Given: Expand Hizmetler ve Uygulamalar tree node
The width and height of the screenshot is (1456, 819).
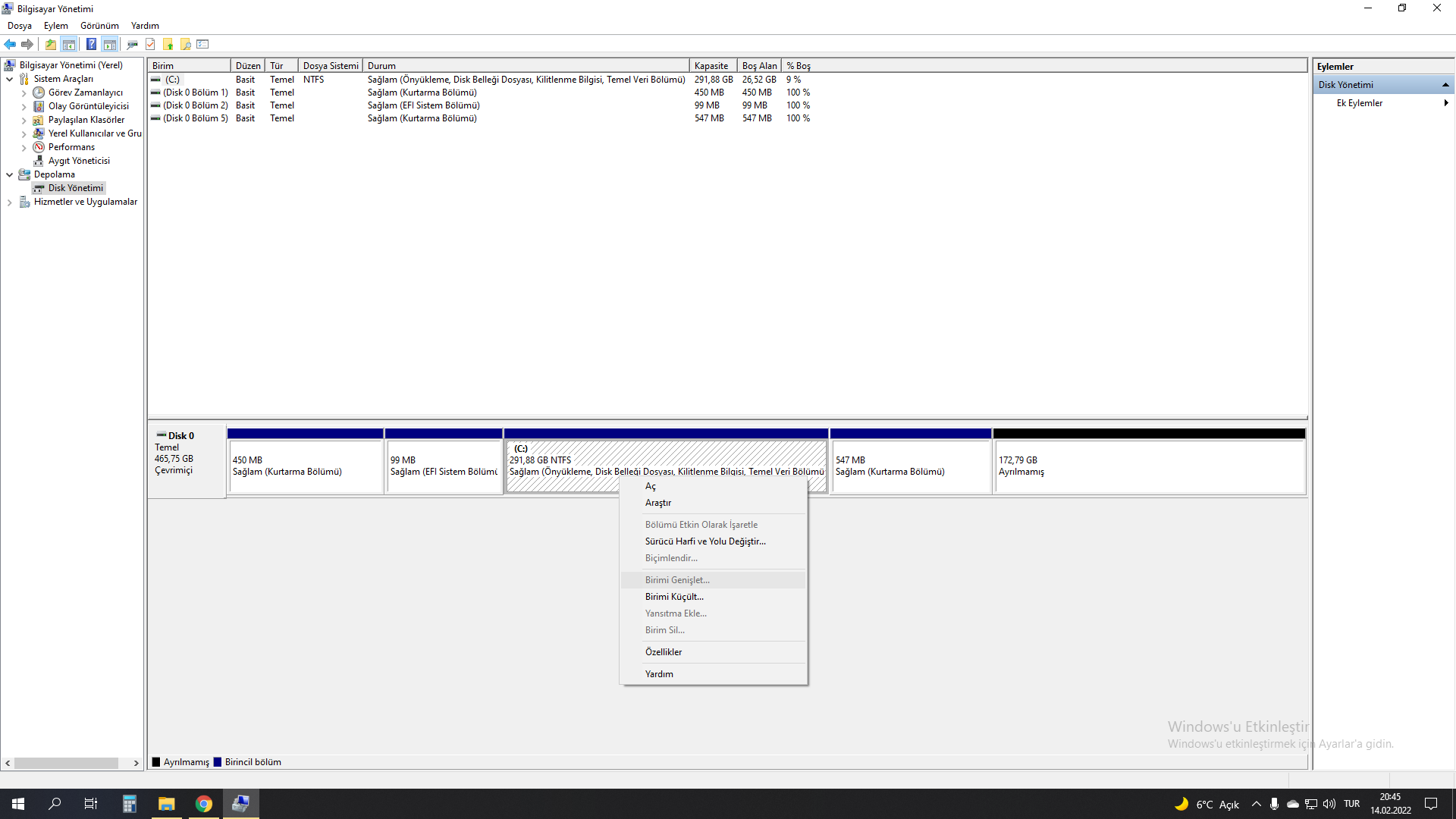Looking at the screenshot, I should 9,202.
